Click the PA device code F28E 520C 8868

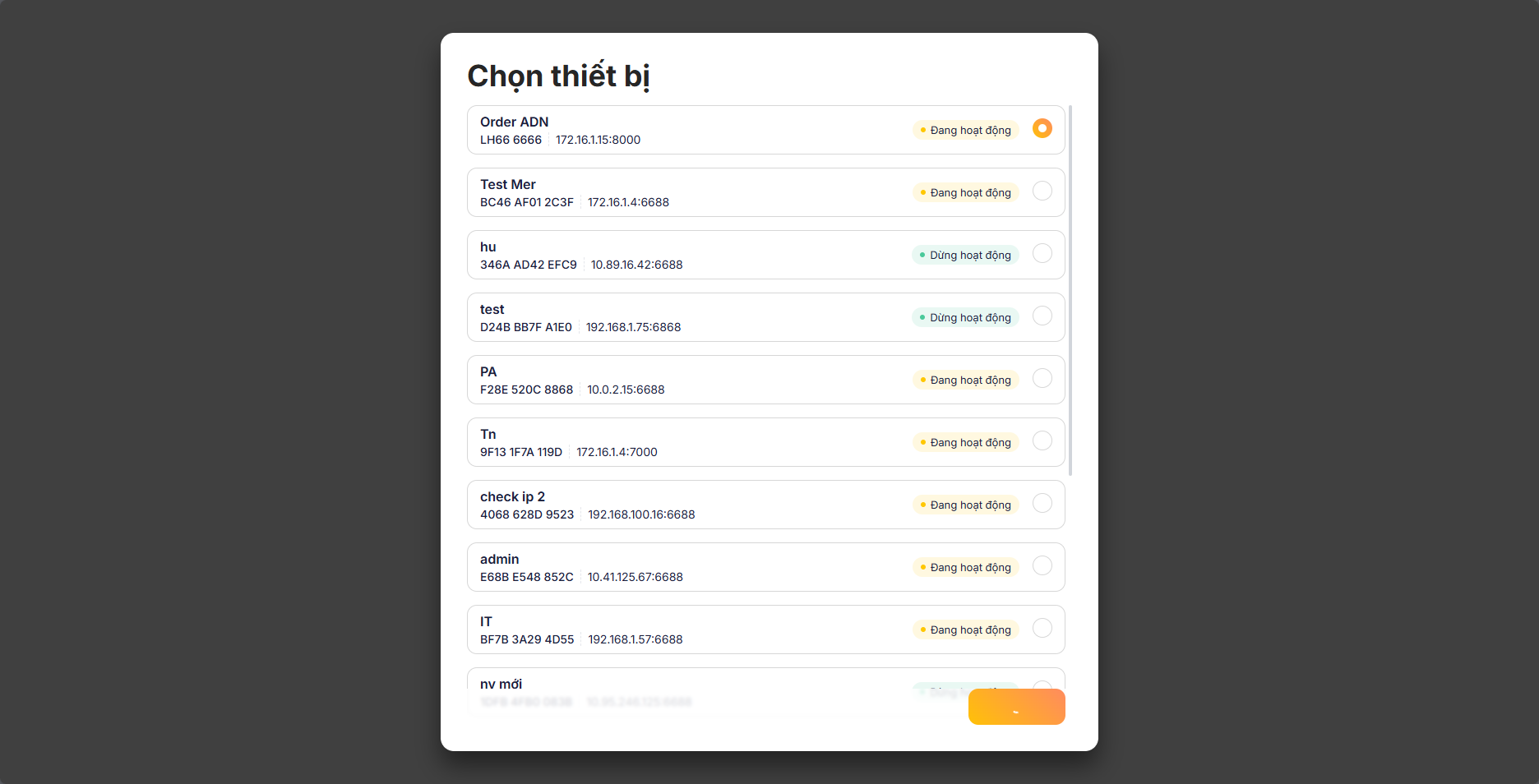point(526,390)
